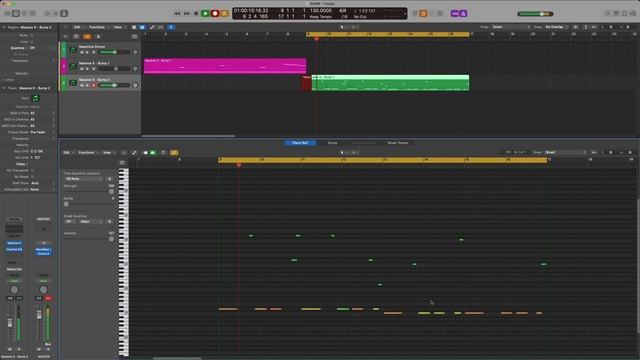Click the Massive X - Bump 2 track icon
Image resolution: width=640 pixels, height=360 pixels.
pos(73,83)
